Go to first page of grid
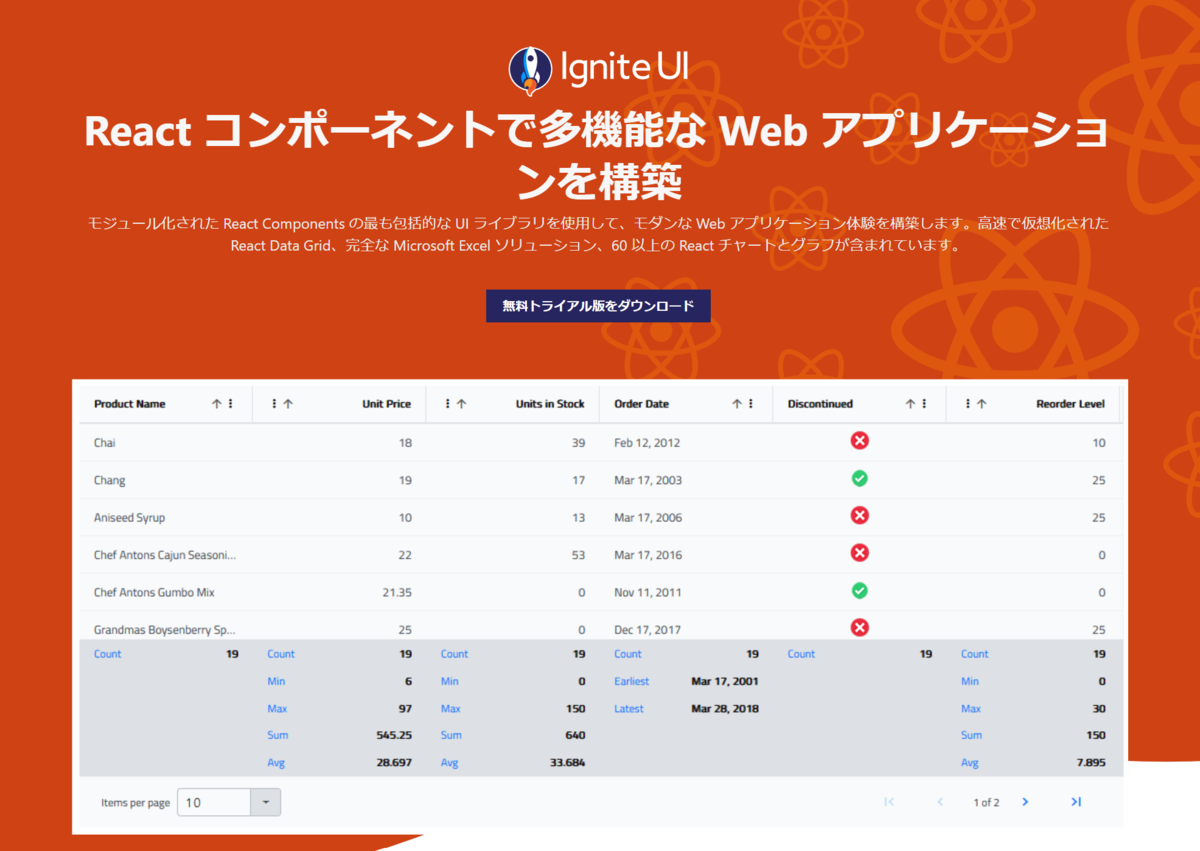Screen dimensions: 1200x851 [889, 802]
